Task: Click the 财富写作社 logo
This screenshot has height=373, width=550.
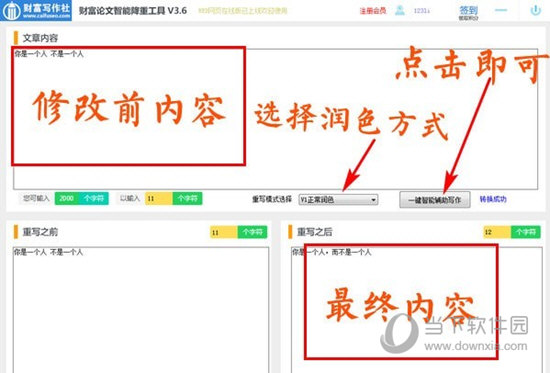Action: click(36, 10)
